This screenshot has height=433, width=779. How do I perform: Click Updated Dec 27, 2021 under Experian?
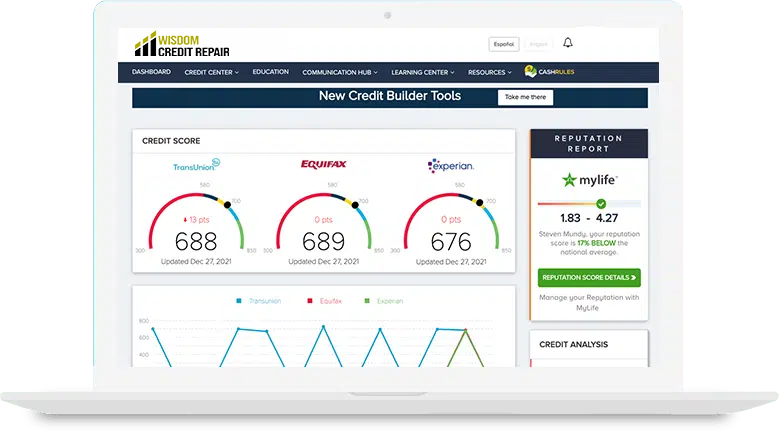coord(451,262)
